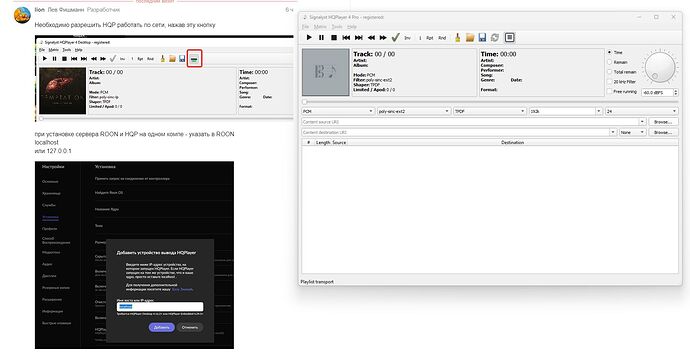Click the network control icon with square border
The height and width of the screenshot is (360, 690).
(509, 38)
